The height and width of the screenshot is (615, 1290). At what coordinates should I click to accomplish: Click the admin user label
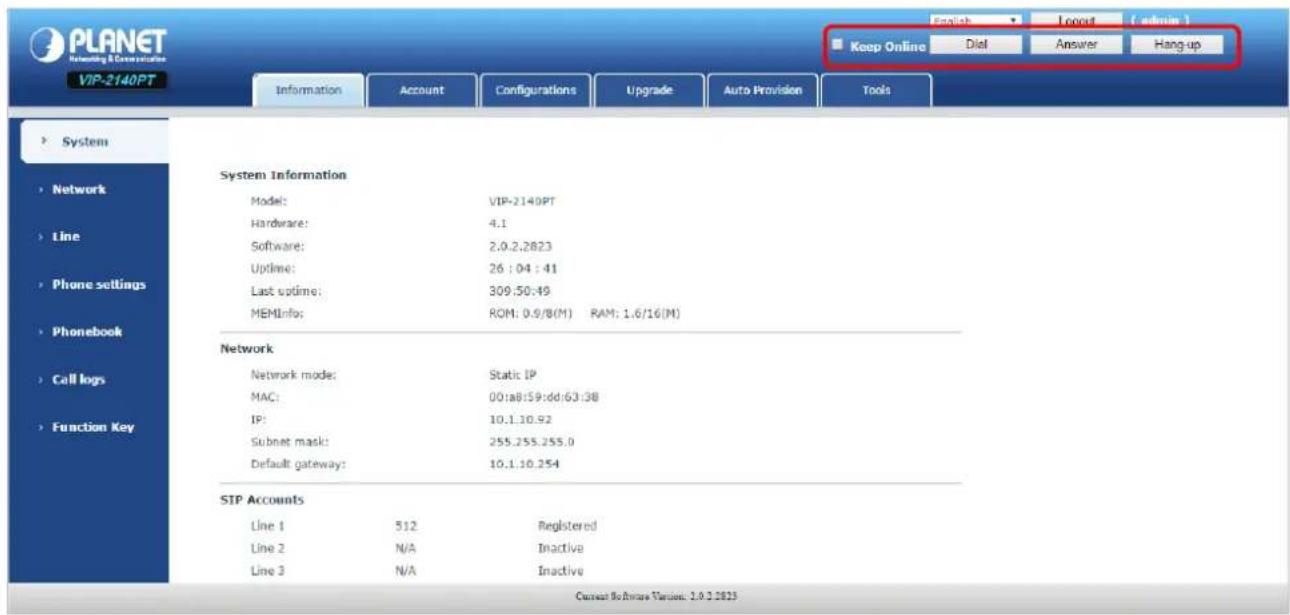coord(1162,19)
